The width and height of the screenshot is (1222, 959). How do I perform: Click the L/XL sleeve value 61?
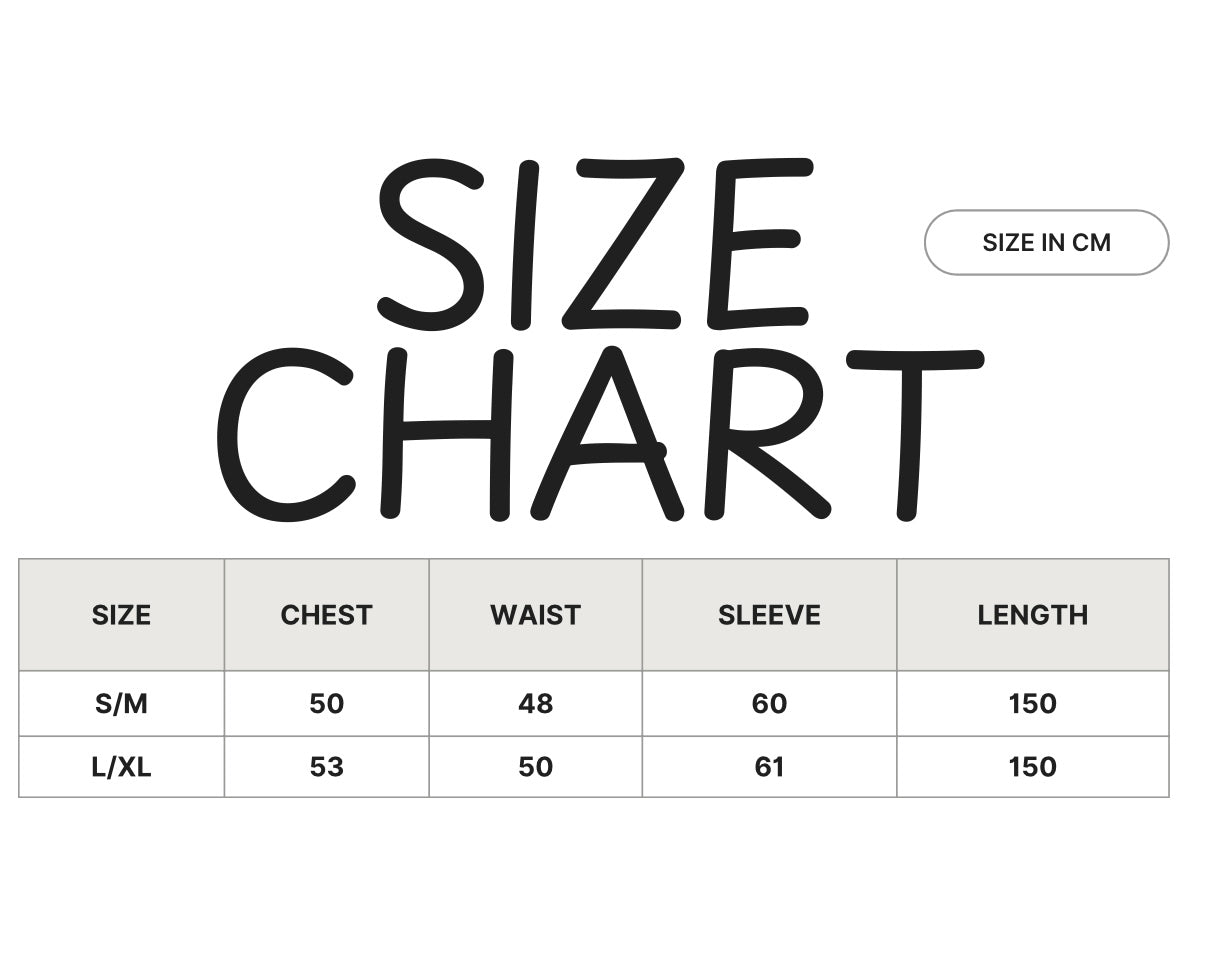click(x=769, y=767)
